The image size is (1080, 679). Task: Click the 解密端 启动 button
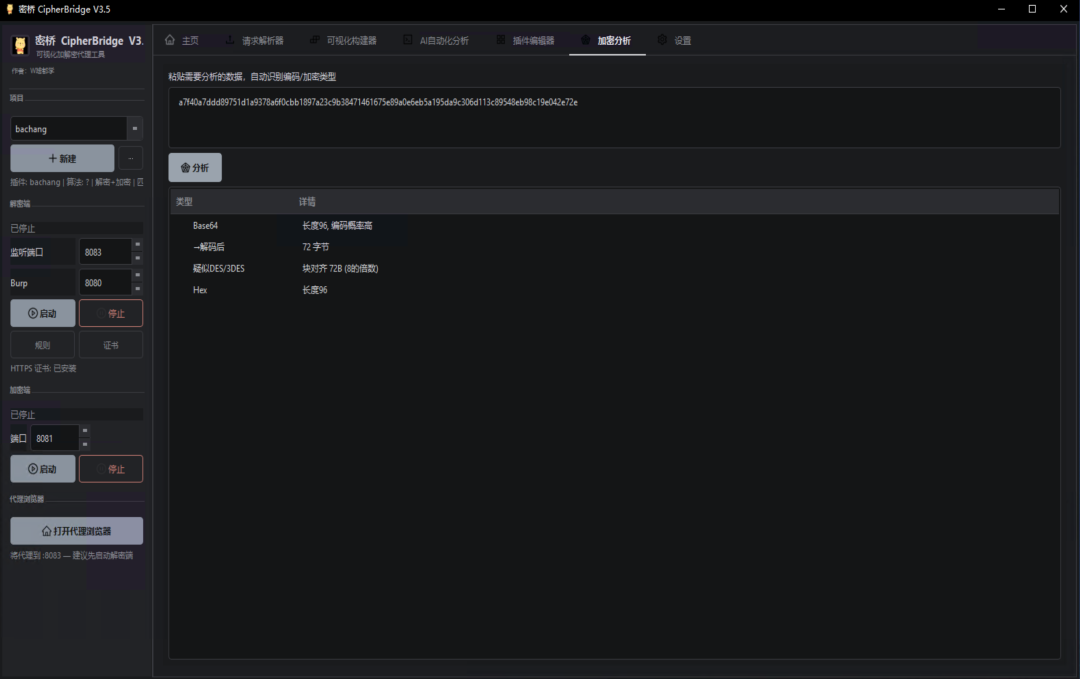(x=43, y=313)
